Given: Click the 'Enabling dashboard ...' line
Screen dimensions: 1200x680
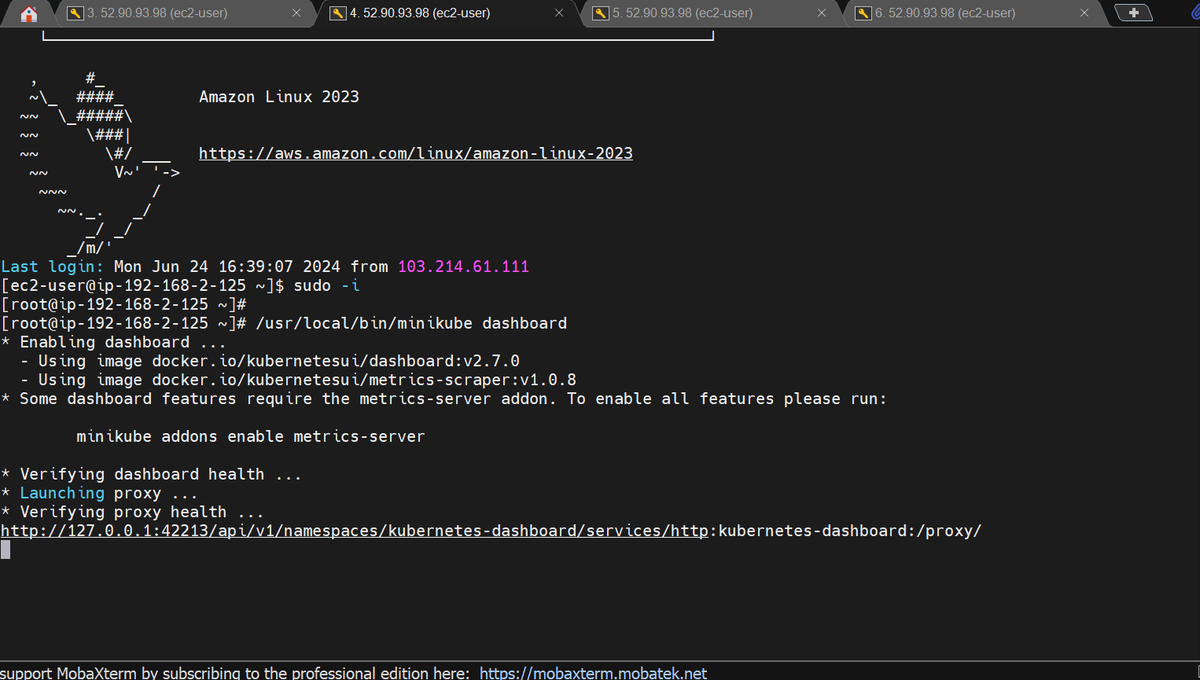Looking at the screenshot, I should tap(113, 343).
